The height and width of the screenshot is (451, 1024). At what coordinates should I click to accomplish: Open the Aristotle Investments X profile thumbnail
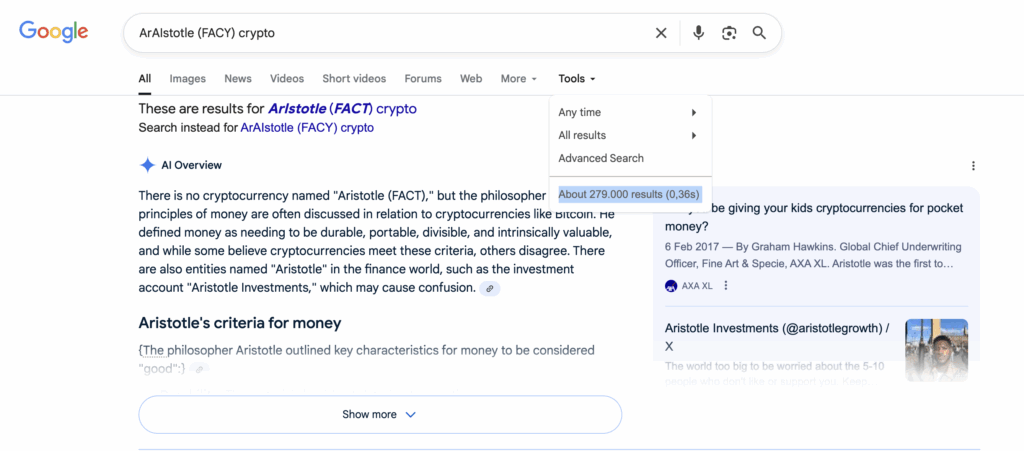pos(936,349)
